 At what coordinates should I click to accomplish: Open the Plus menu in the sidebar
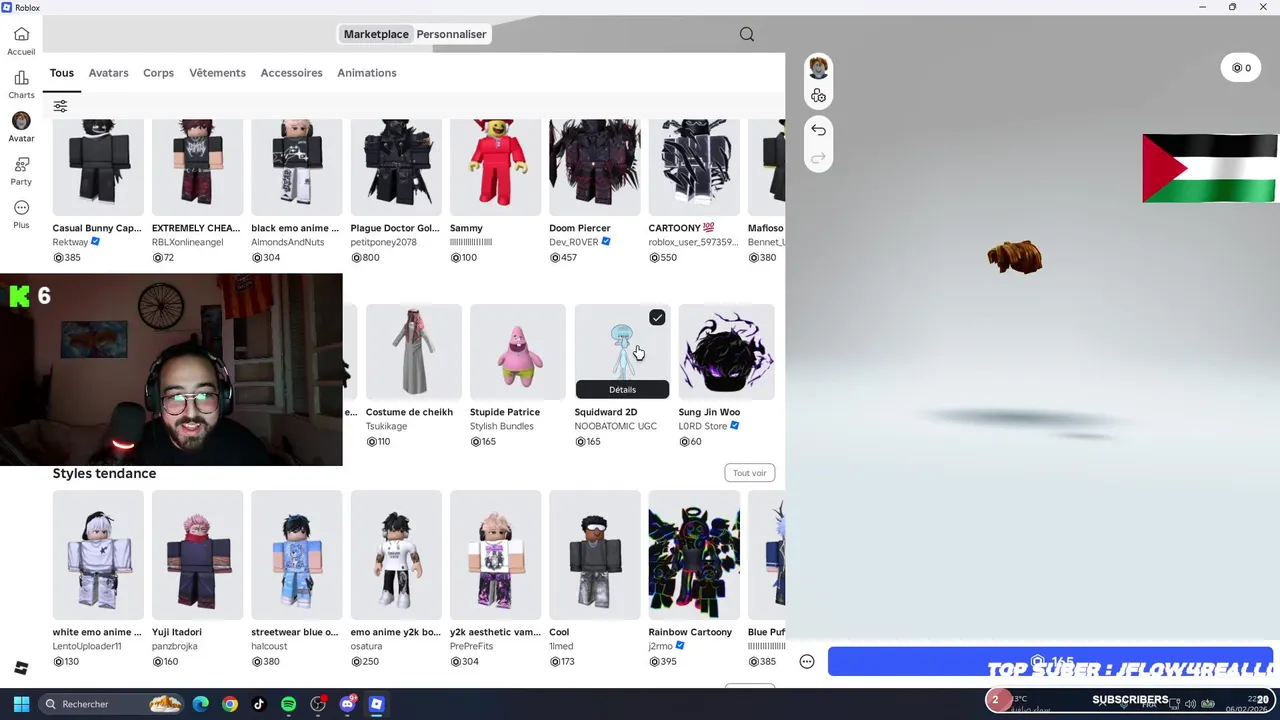click(x=21, y=214)
